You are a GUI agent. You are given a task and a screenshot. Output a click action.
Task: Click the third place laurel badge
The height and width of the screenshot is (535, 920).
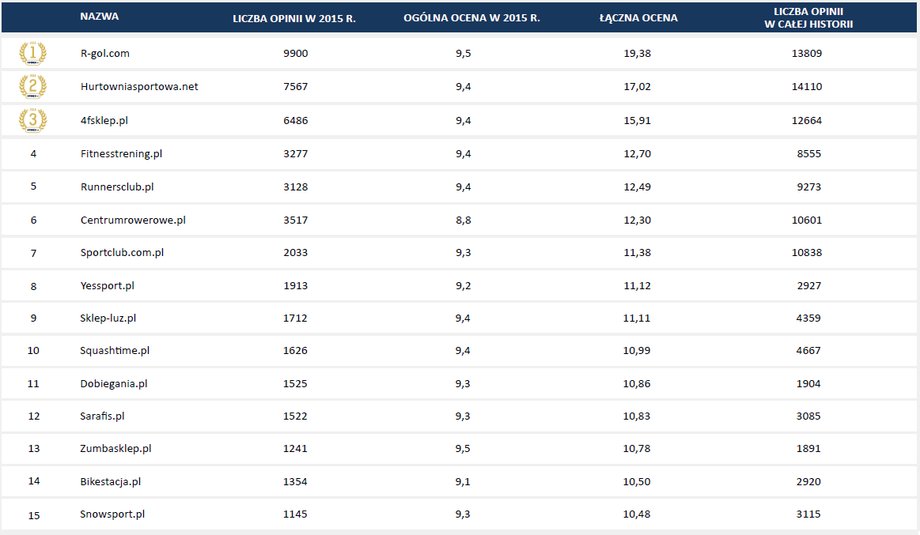click(x=33, y=120)
